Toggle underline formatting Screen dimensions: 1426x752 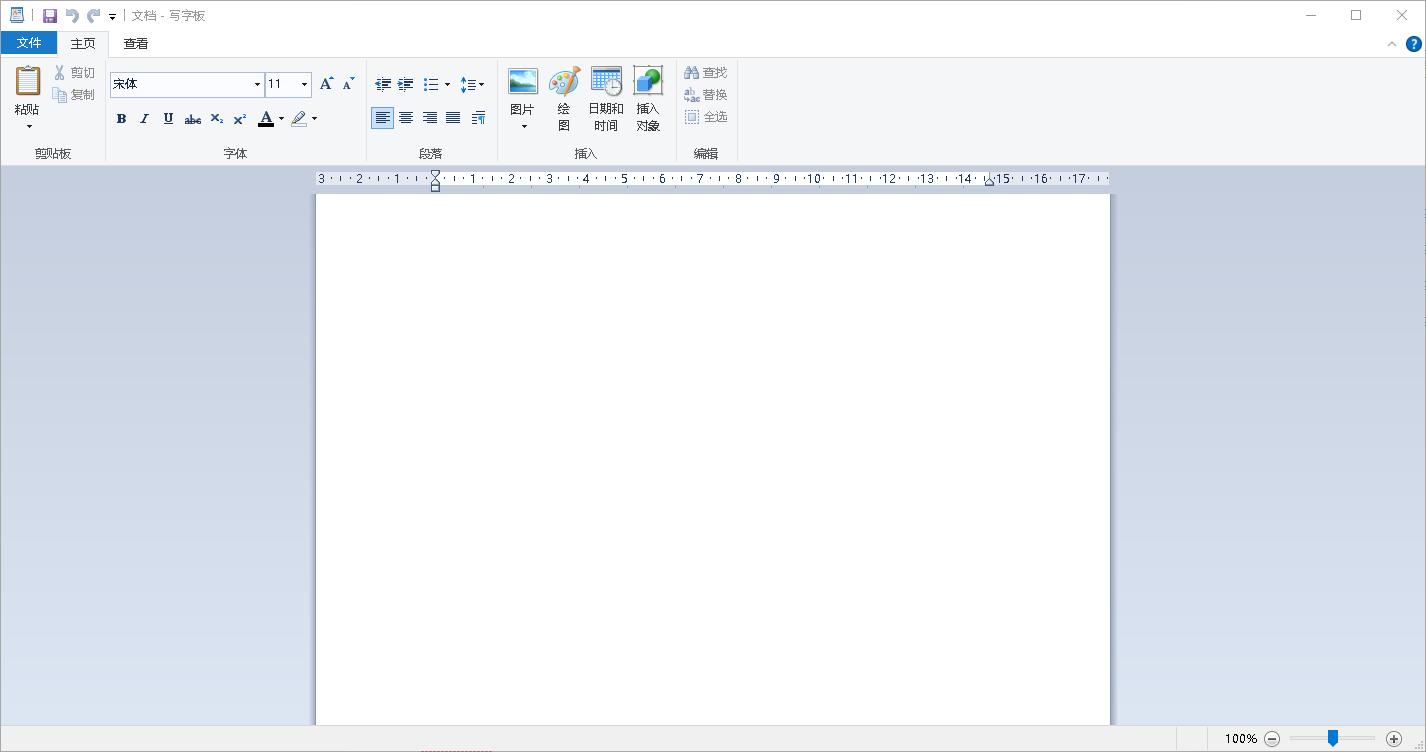pyautogui.click(x=168, y=118)
